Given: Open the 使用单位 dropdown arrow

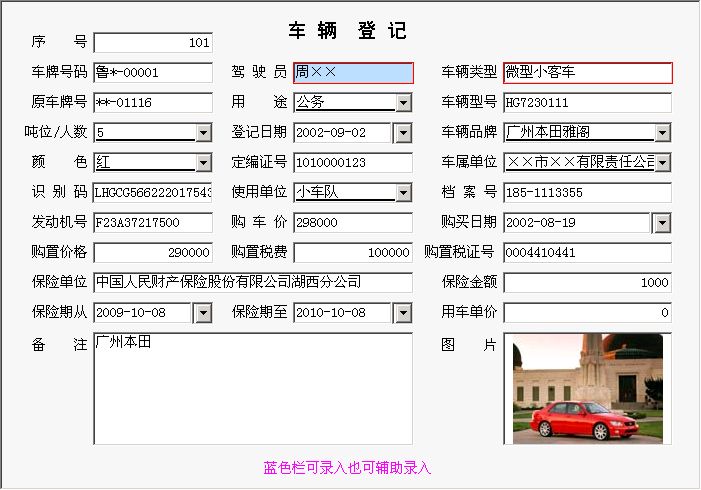Looking at the screenshot, I should pos(403,193).
